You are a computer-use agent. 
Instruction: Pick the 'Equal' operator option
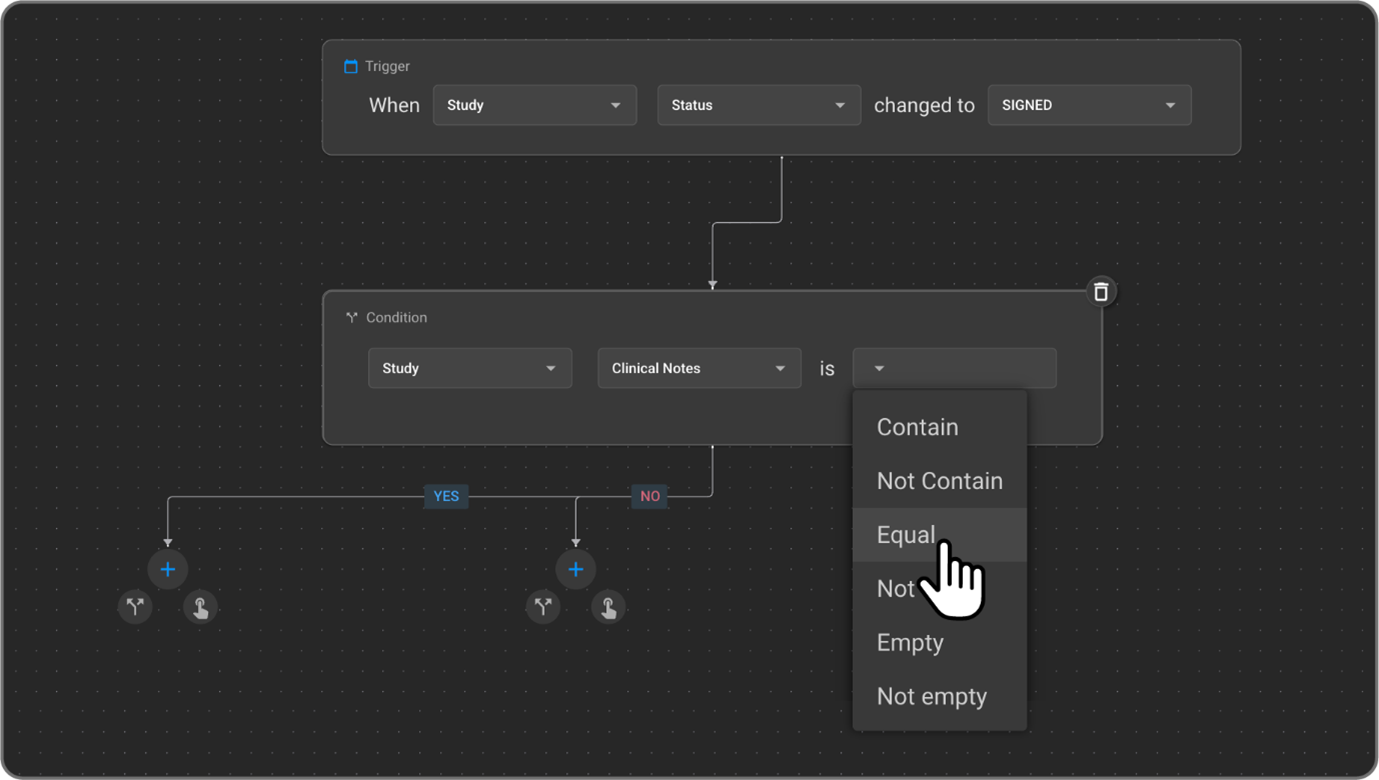905,535
